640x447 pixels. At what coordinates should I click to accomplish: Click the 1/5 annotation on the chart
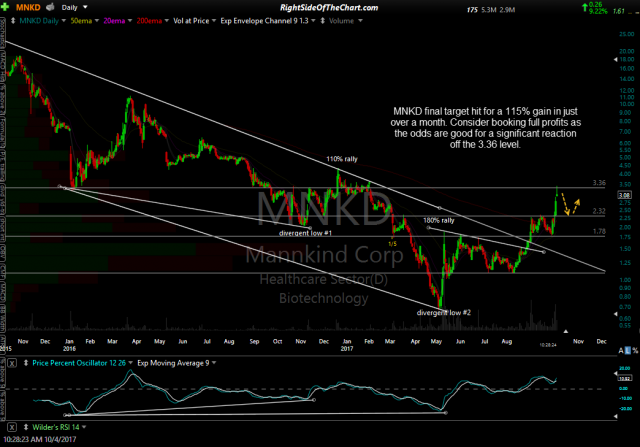[392, 244]
